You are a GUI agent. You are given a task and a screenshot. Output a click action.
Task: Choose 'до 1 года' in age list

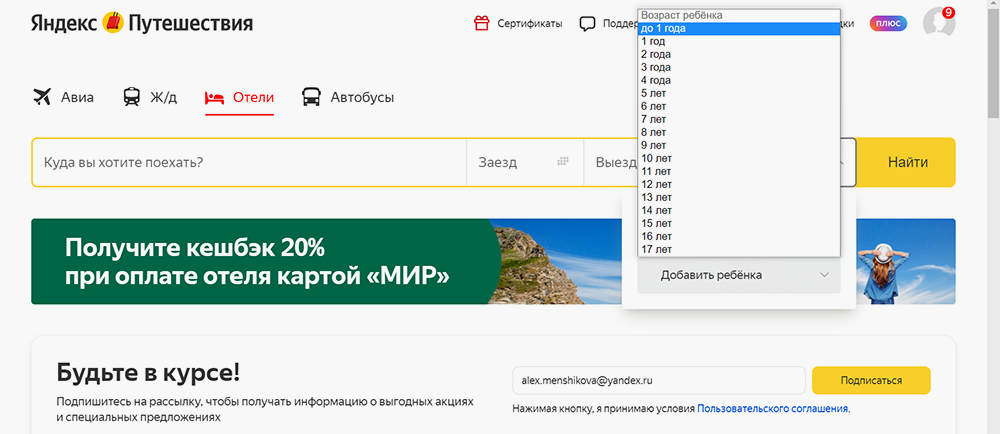pos(739,29)
